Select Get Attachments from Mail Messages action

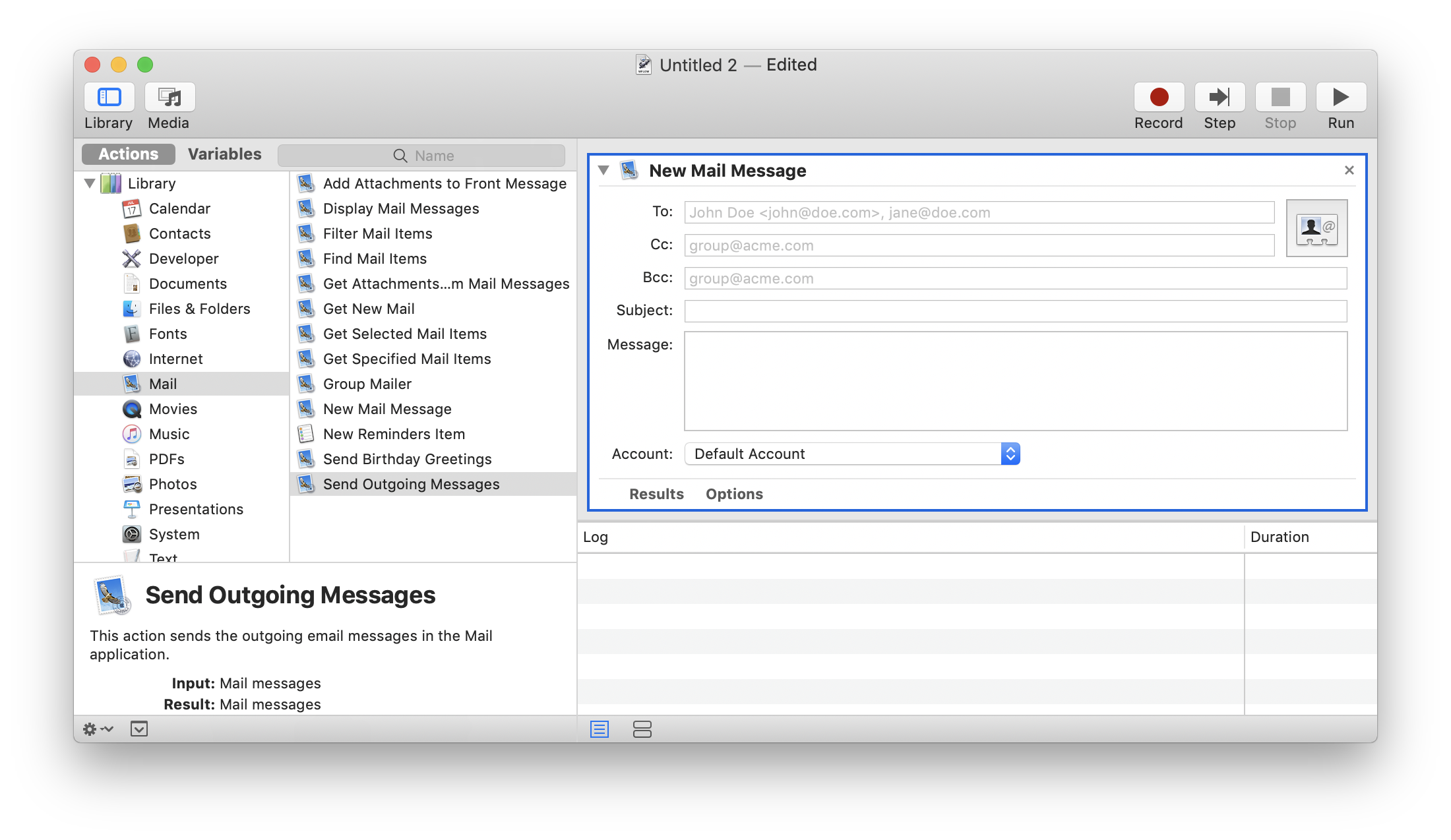433,284
